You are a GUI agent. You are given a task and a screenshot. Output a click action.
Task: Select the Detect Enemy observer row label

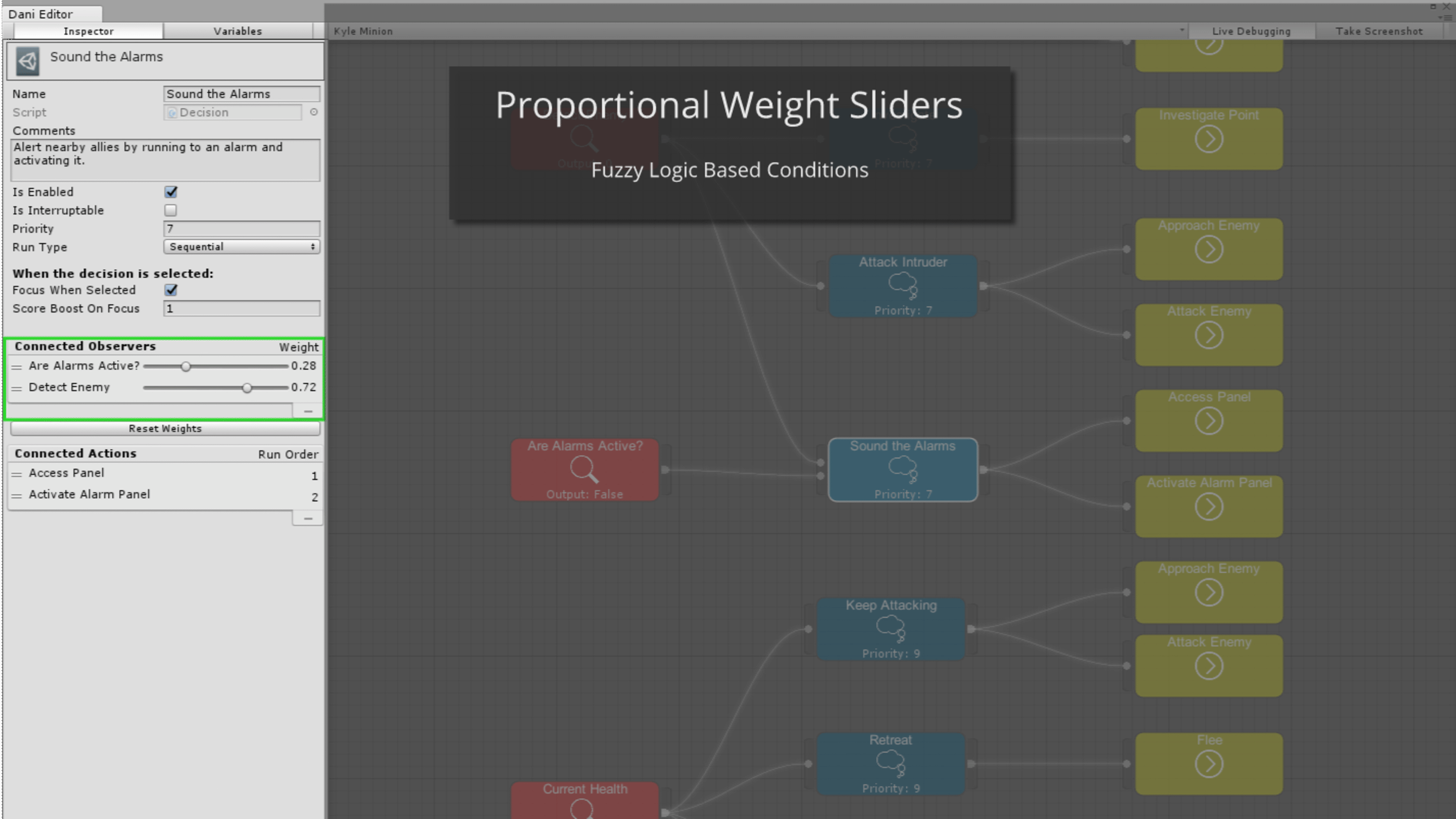coord(69,387)
